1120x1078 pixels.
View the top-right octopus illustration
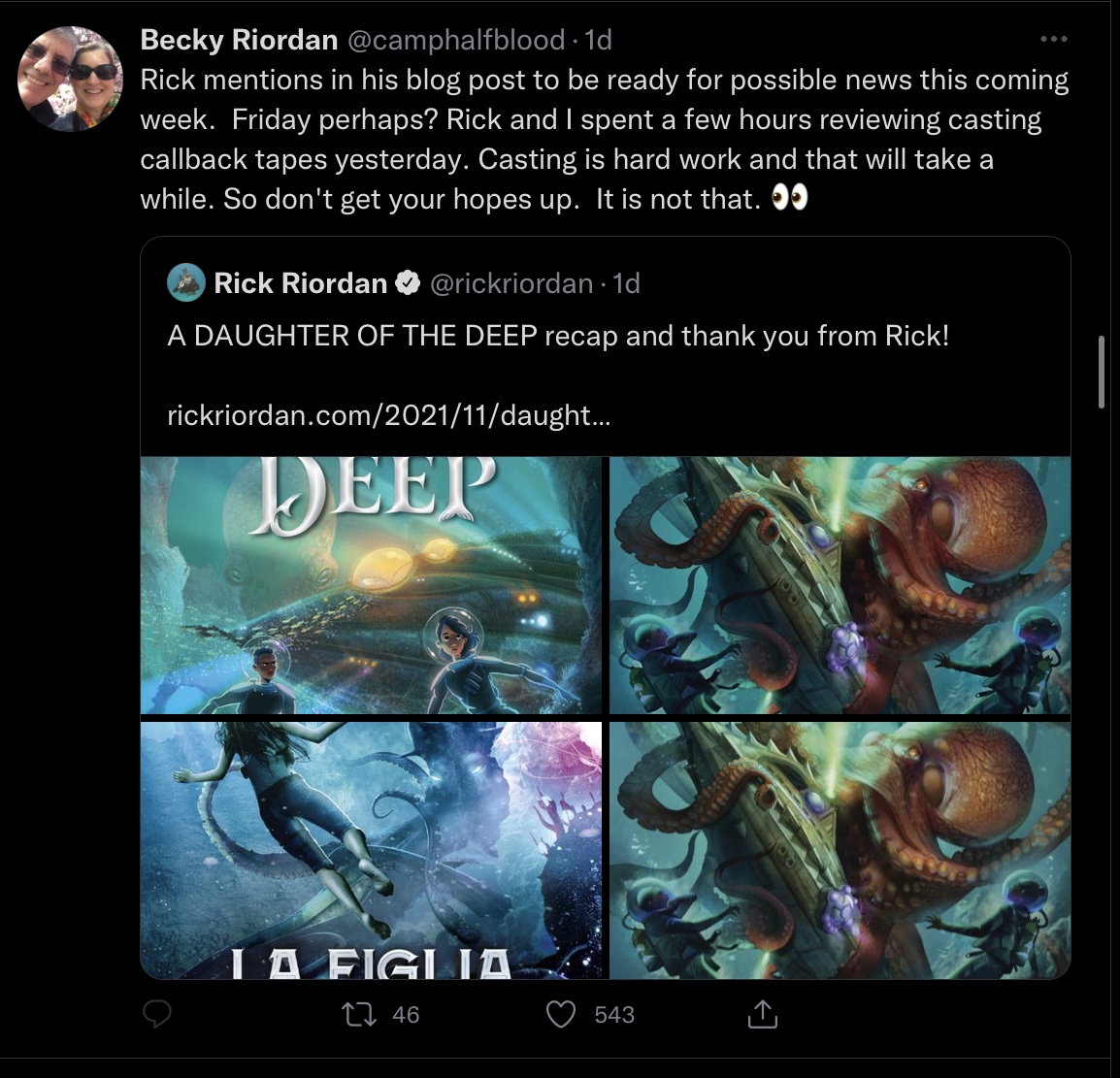pos(840,585)
